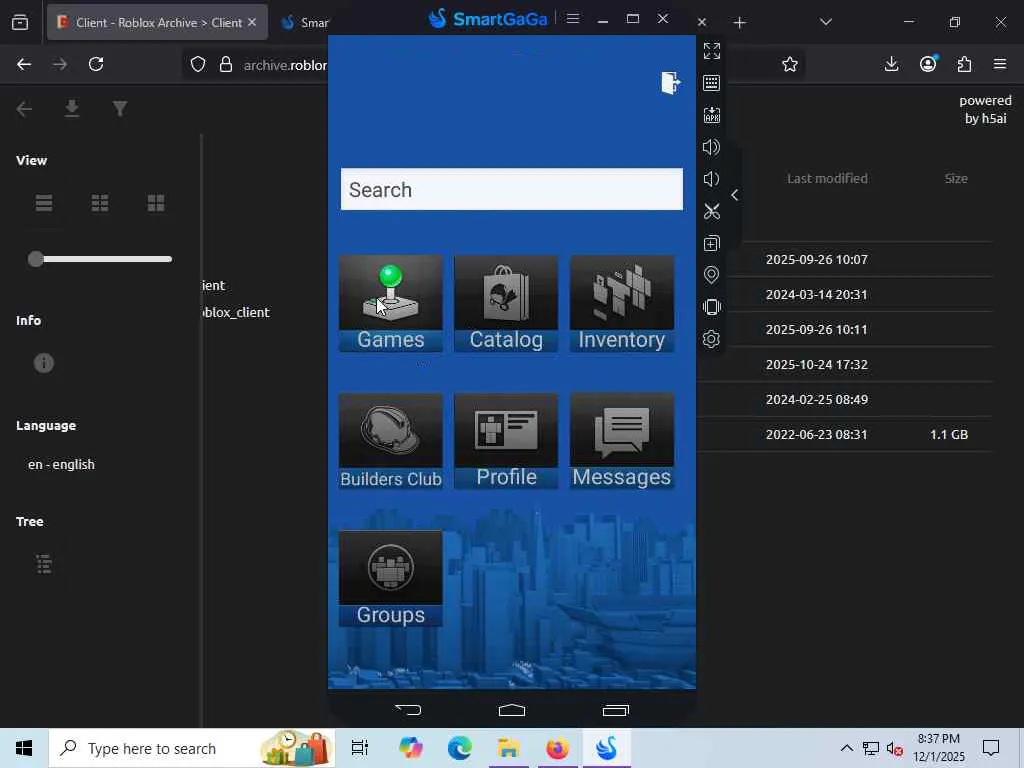The height and width of the screenshot is (768, 1024).
Task: Open the Firefox application menu
Action: (1000, 64)
